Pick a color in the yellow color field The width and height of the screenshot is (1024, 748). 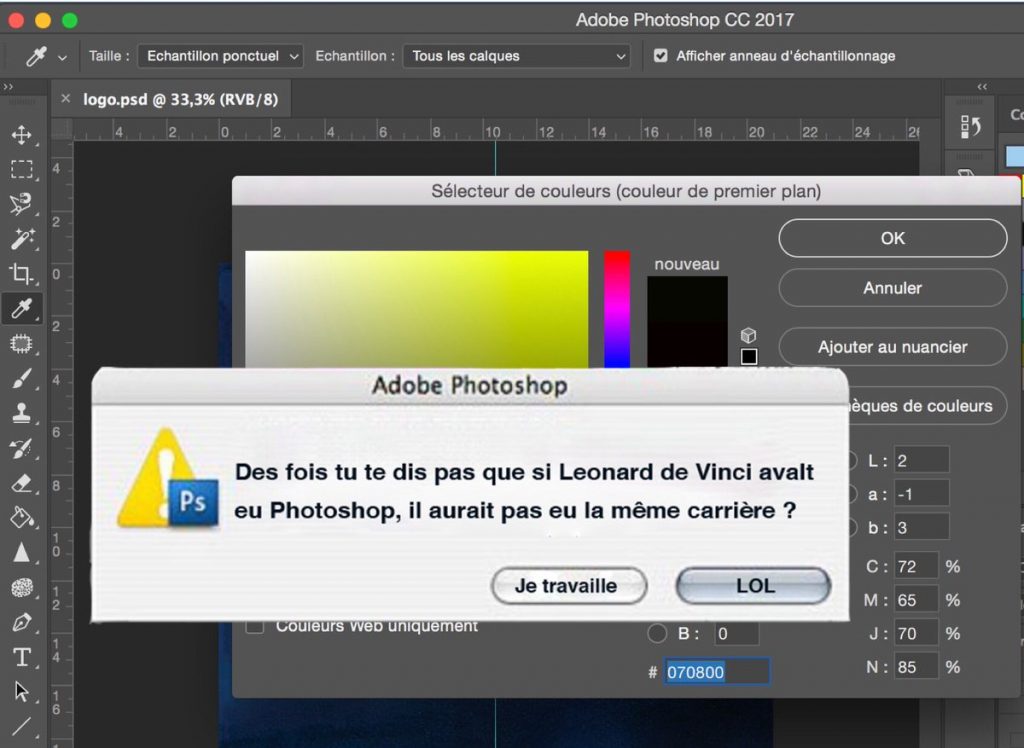pyautogui.click(x=417, y=309)
